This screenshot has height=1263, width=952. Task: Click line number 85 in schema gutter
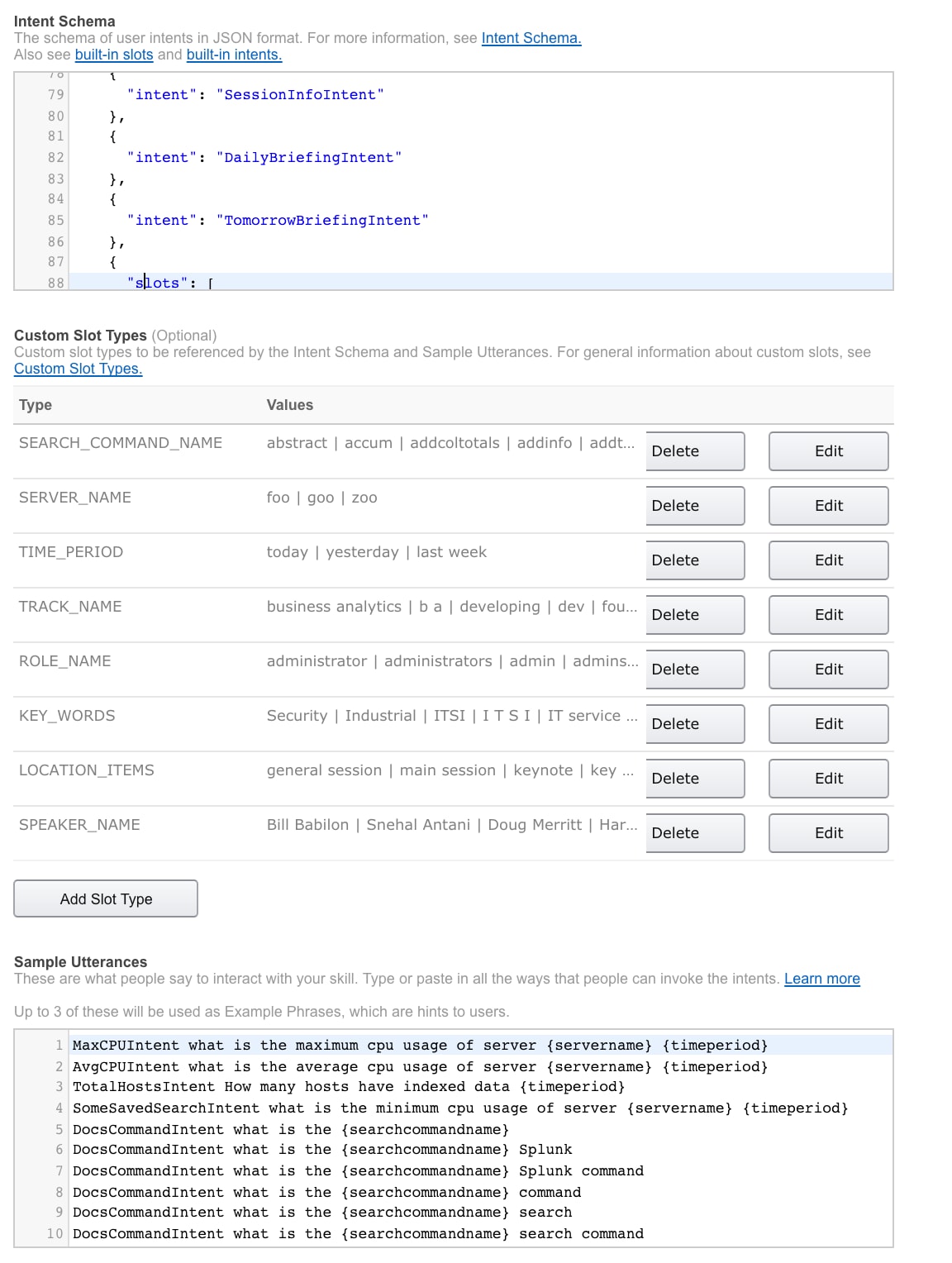coord(55,221)
